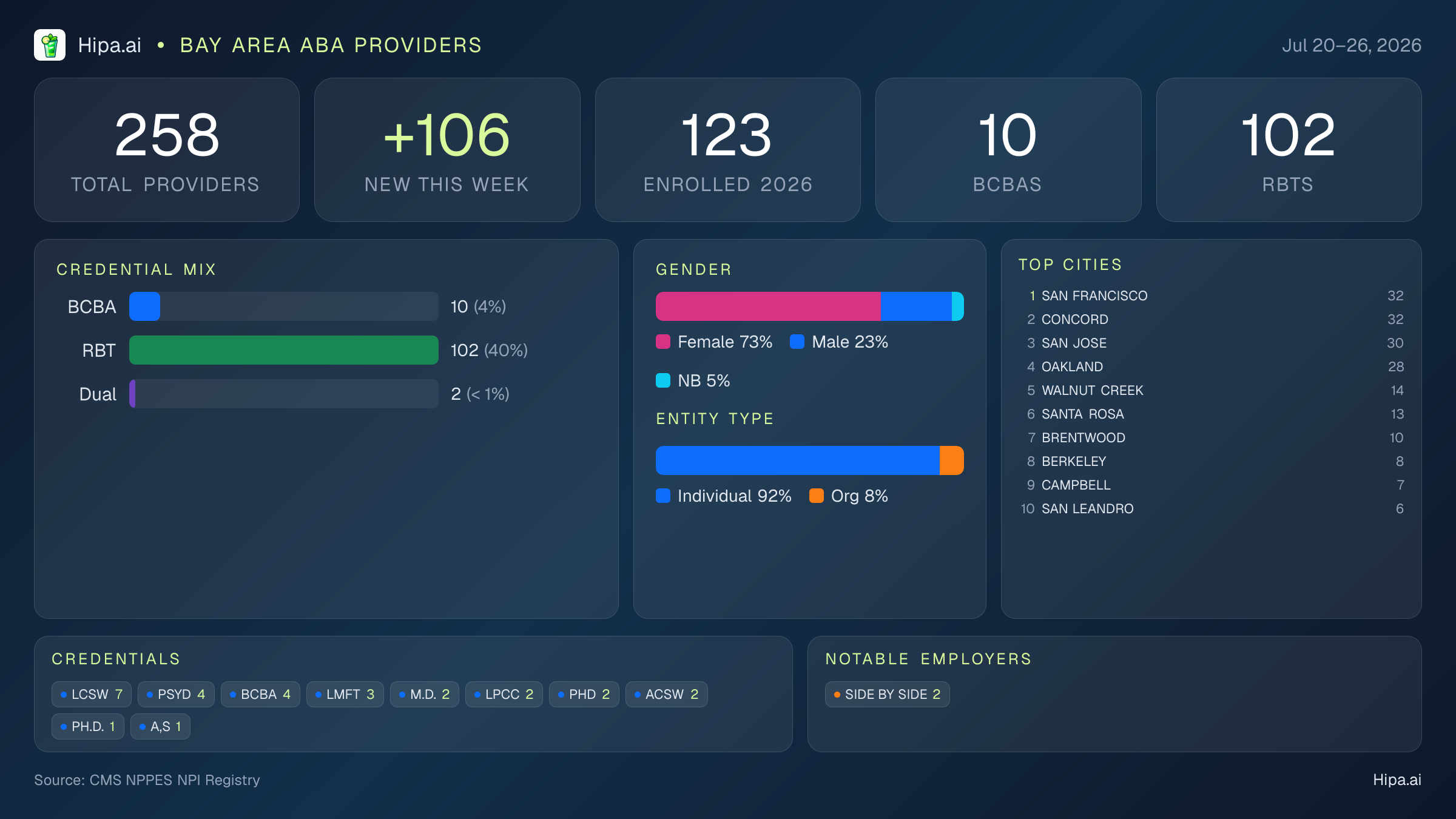Screen dimensions: 1456x819
Task: Click the Hipa.ai footer link
Action: [x=1397, y=780]
